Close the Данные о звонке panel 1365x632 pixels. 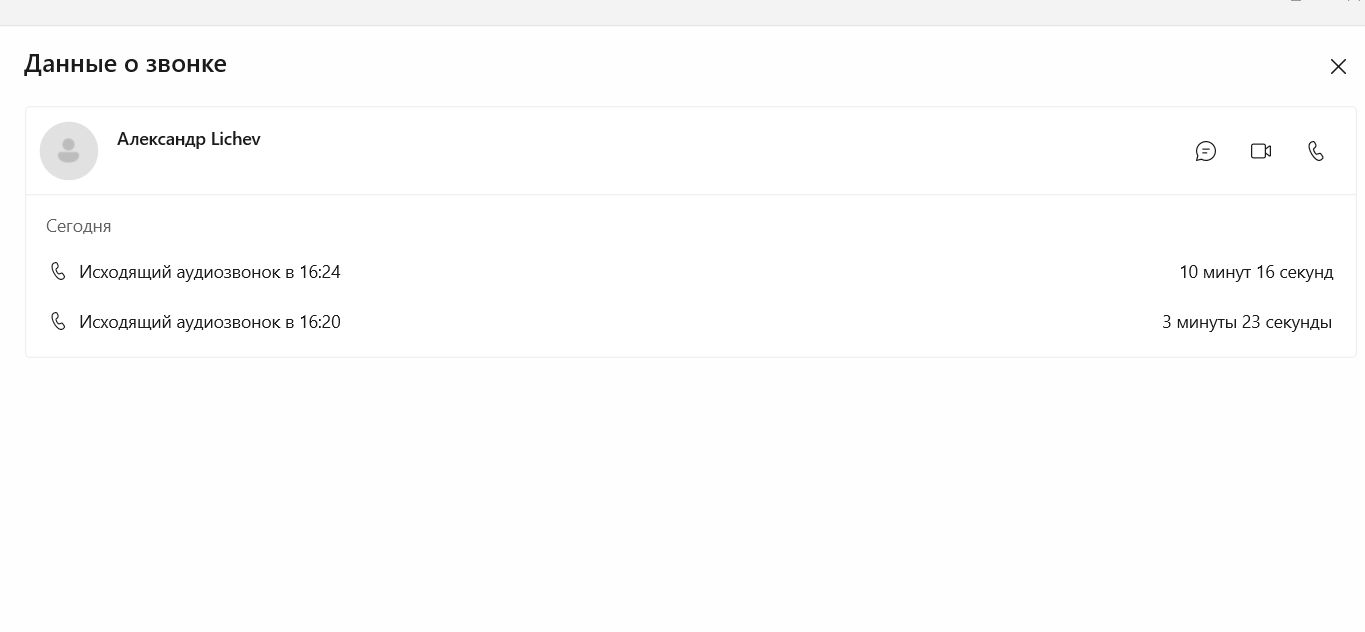coord(1338,67)
